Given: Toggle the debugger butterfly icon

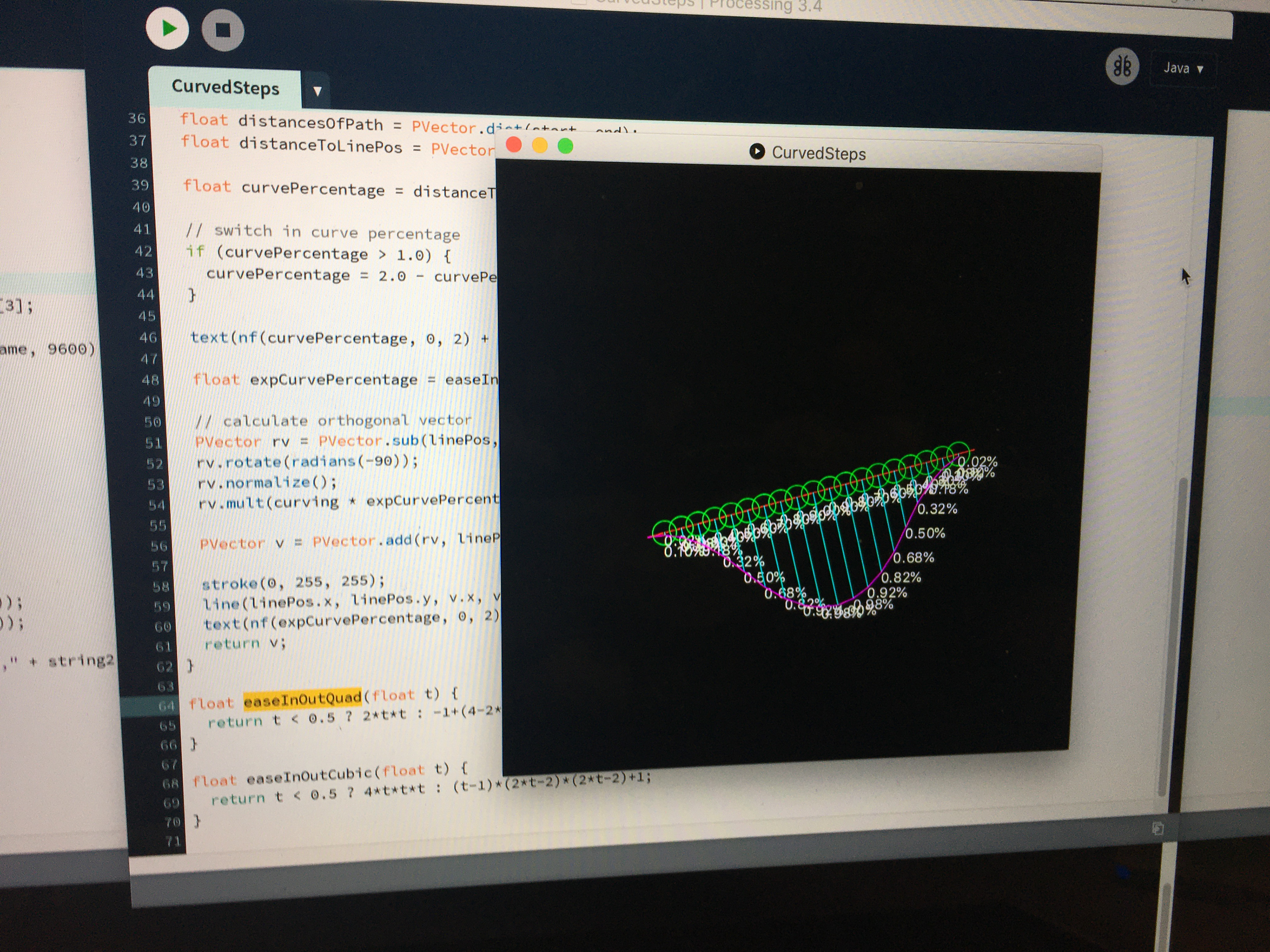Looking at the screenshot, I should (x=1122, y=66).
